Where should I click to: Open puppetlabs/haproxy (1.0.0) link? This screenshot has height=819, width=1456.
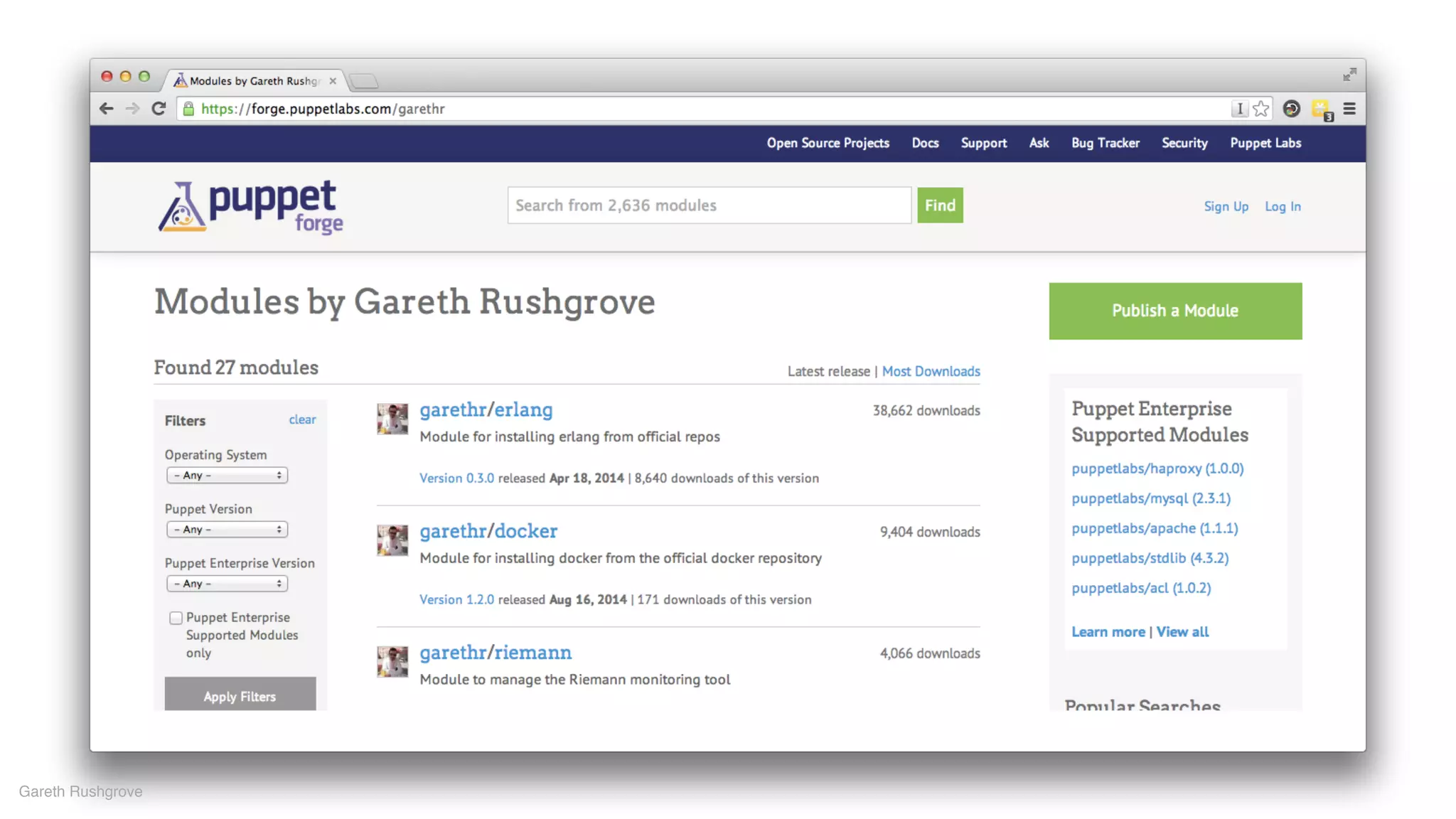click(x=1157, y=469)
